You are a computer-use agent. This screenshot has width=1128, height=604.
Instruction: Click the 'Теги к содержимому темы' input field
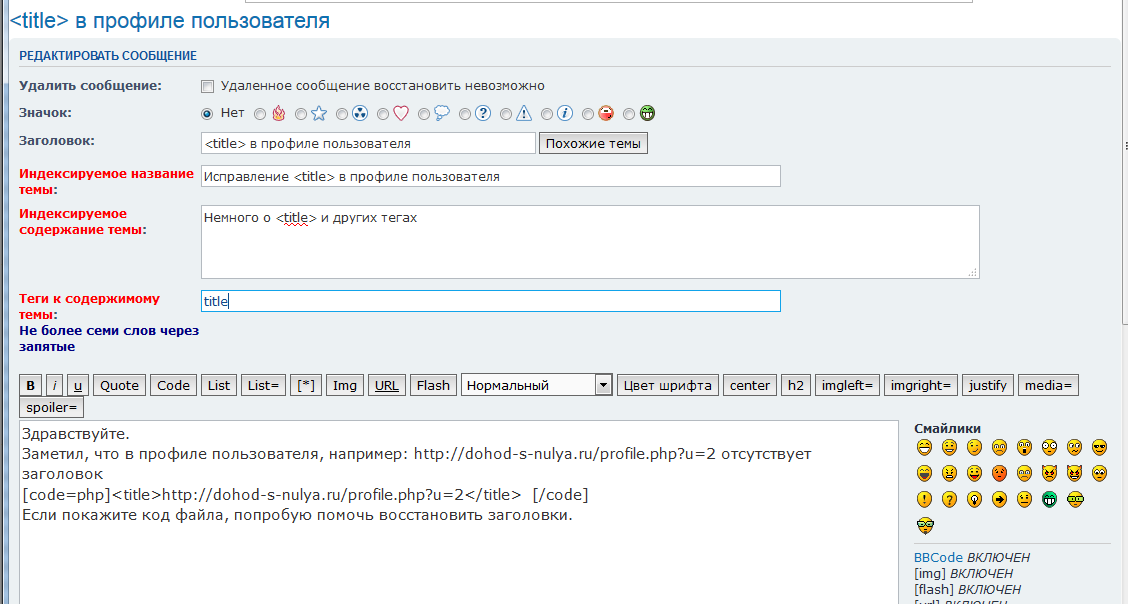point(490,301)
